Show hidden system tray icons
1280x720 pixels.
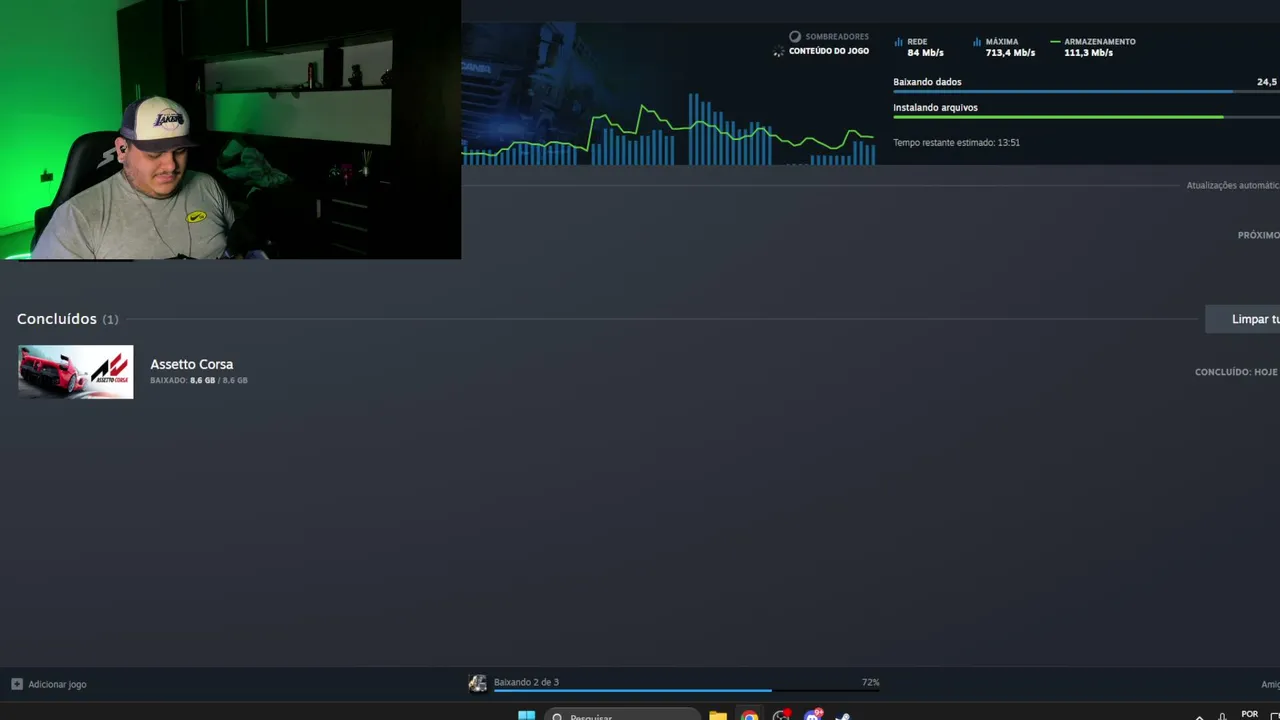tap(1199, 716)
